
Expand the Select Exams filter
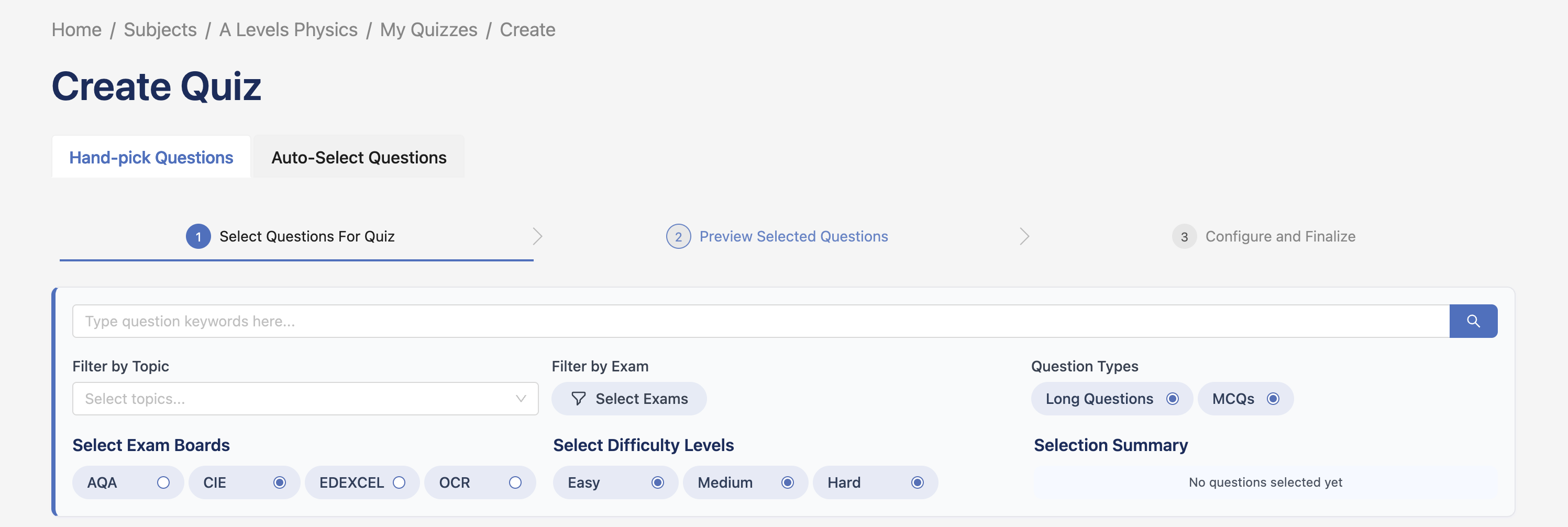click(629, 399)
